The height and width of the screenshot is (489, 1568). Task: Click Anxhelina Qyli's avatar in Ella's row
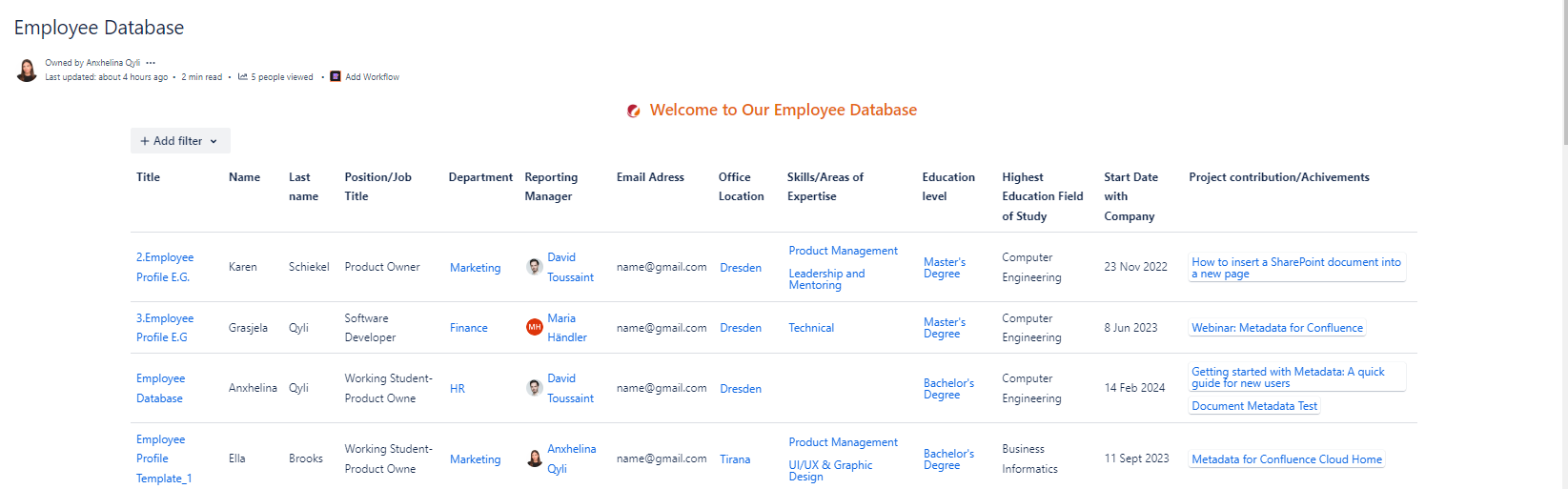(x=535, y=458)
